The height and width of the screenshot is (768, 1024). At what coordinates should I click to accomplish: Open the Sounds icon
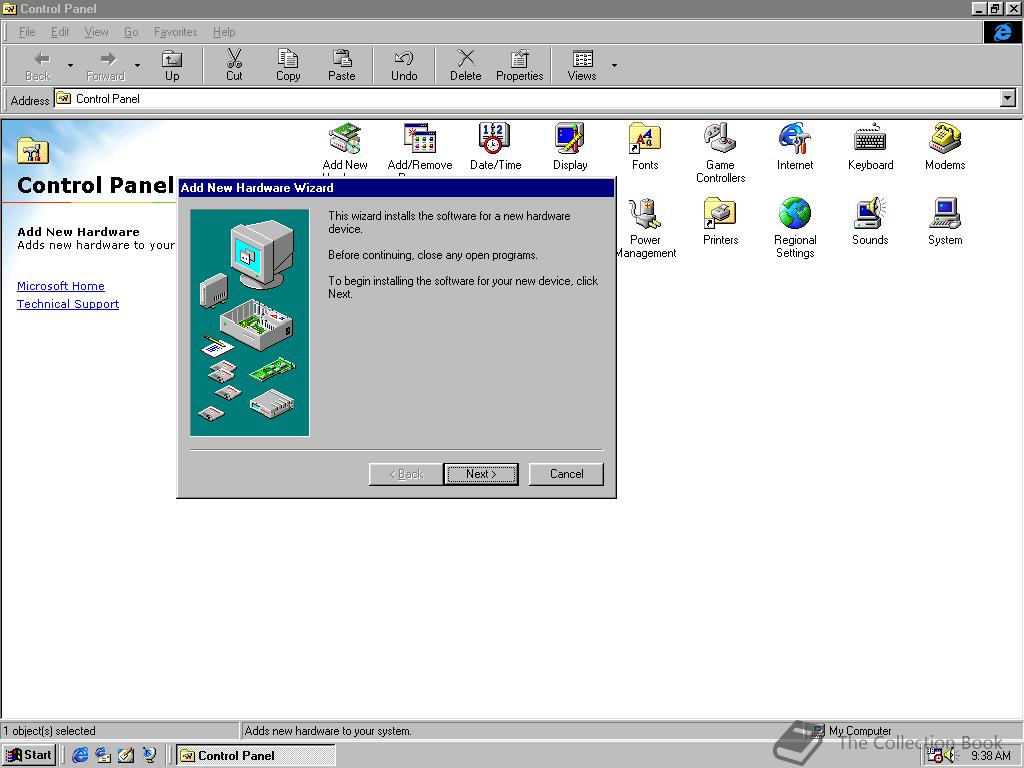click(x=870, y=214)
